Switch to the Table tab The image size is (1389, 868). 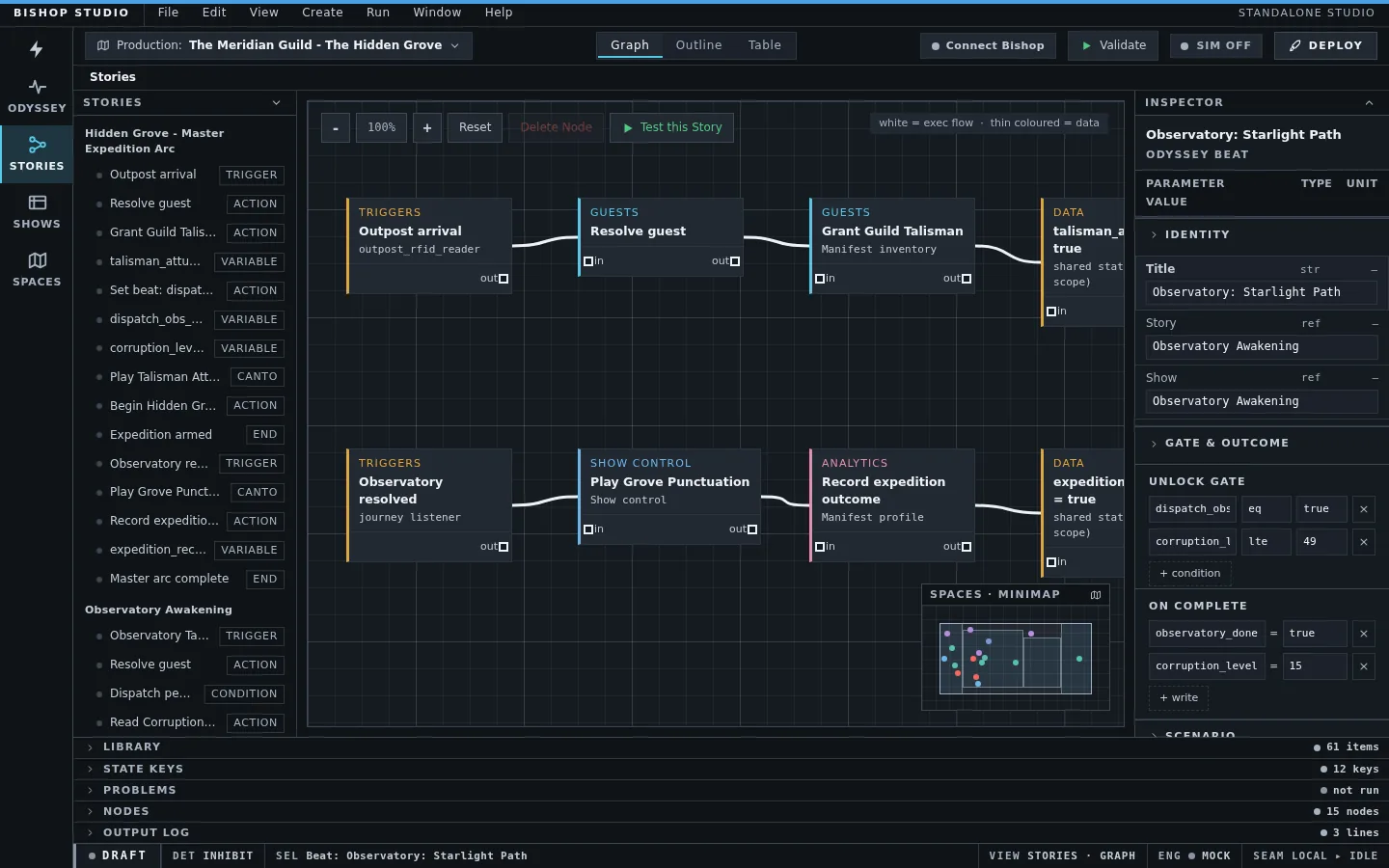coord(765,45)
